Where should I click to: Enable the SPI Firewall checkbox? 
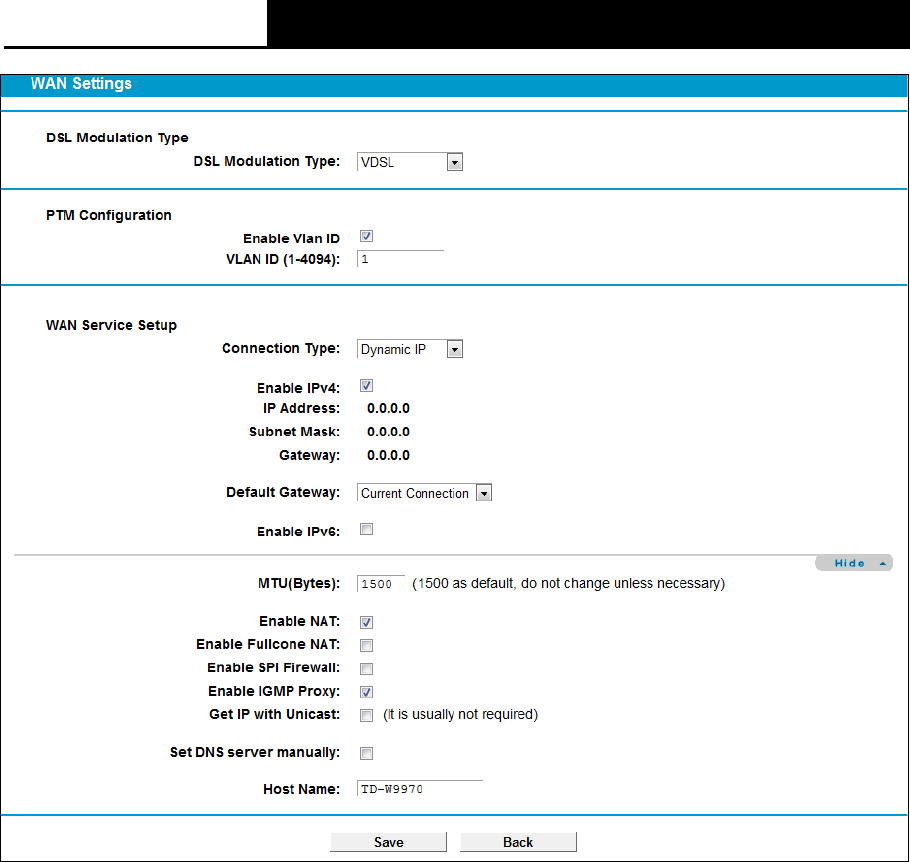(x=366, y=669)
